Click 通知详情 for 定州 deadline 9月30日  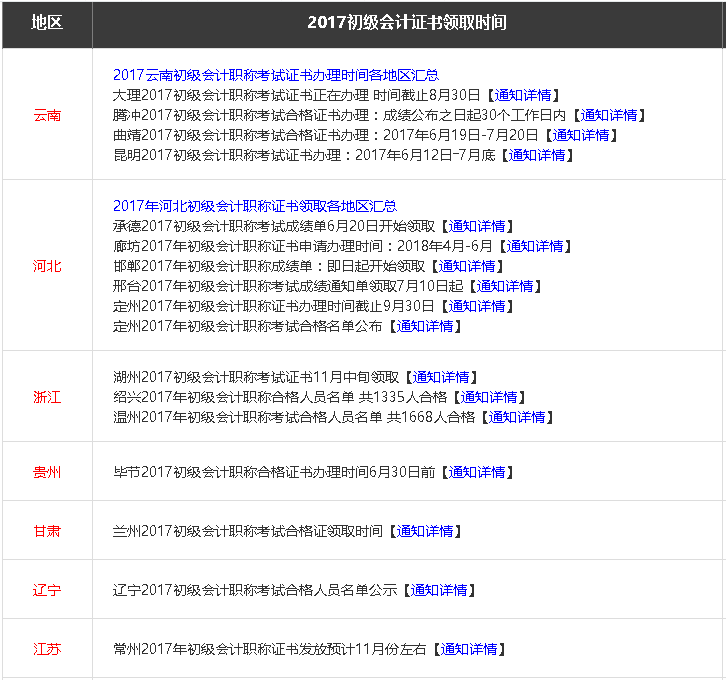(x=476, y=306)
